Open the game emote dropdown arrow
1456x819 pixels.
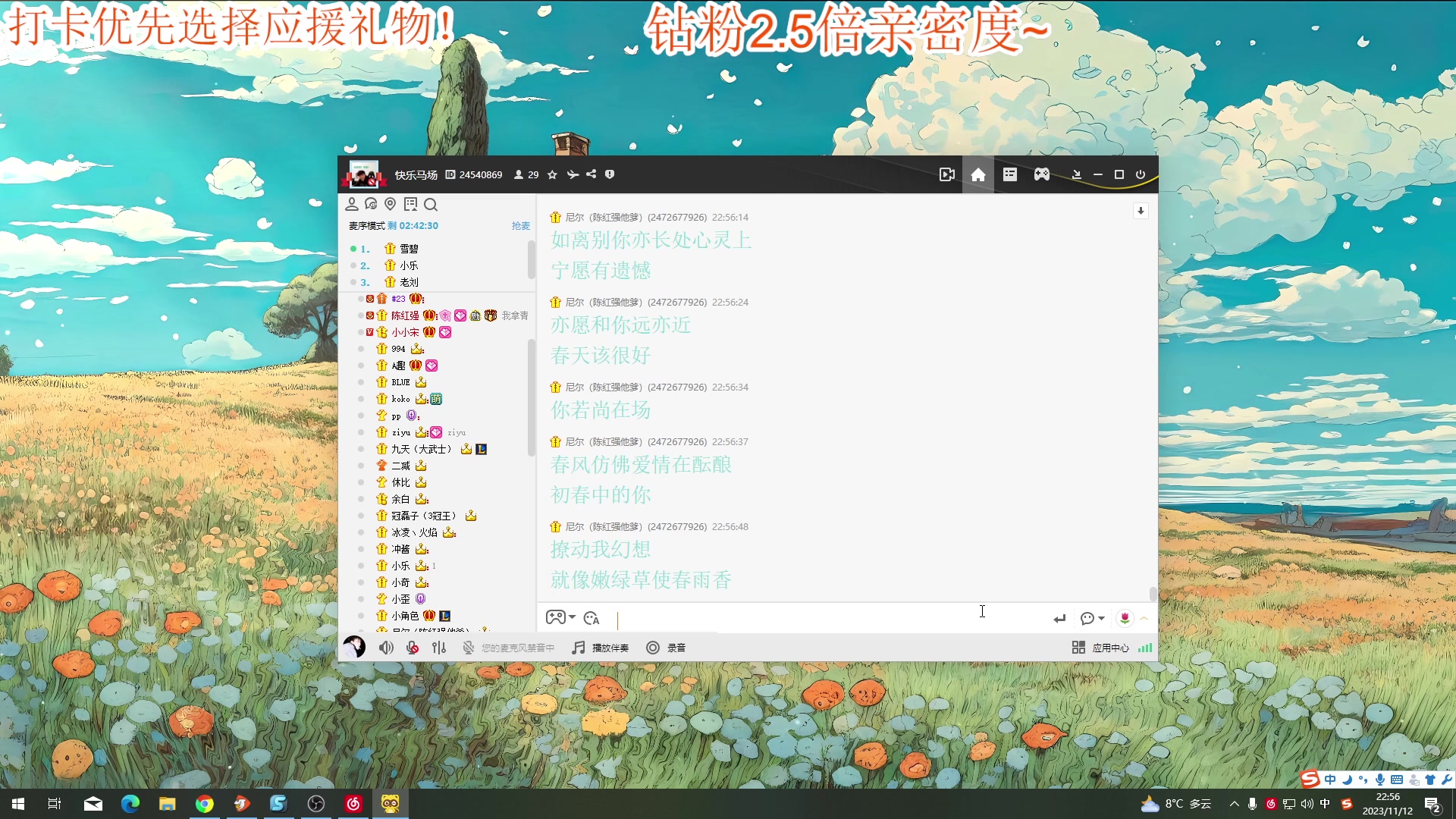tap(570, 617)
